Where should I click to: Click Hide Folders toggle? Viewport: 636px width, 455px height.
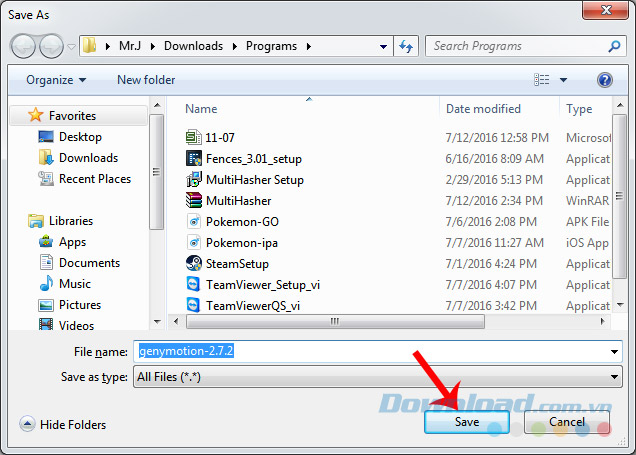pos(63,424)
